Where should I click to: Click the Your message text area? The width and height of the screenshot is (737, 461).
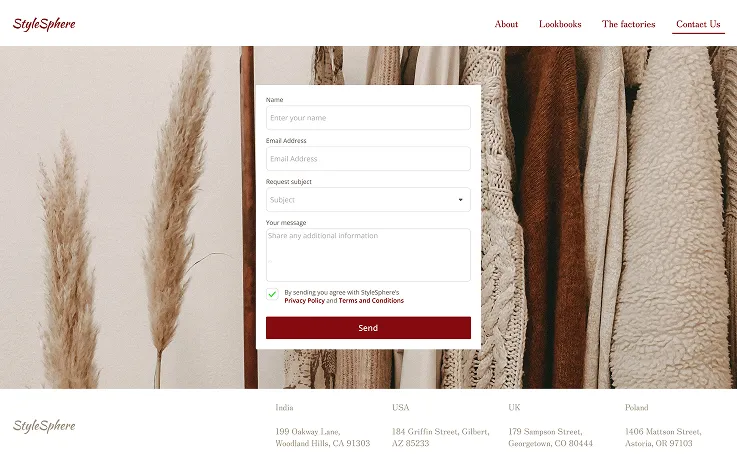(368, 255)
